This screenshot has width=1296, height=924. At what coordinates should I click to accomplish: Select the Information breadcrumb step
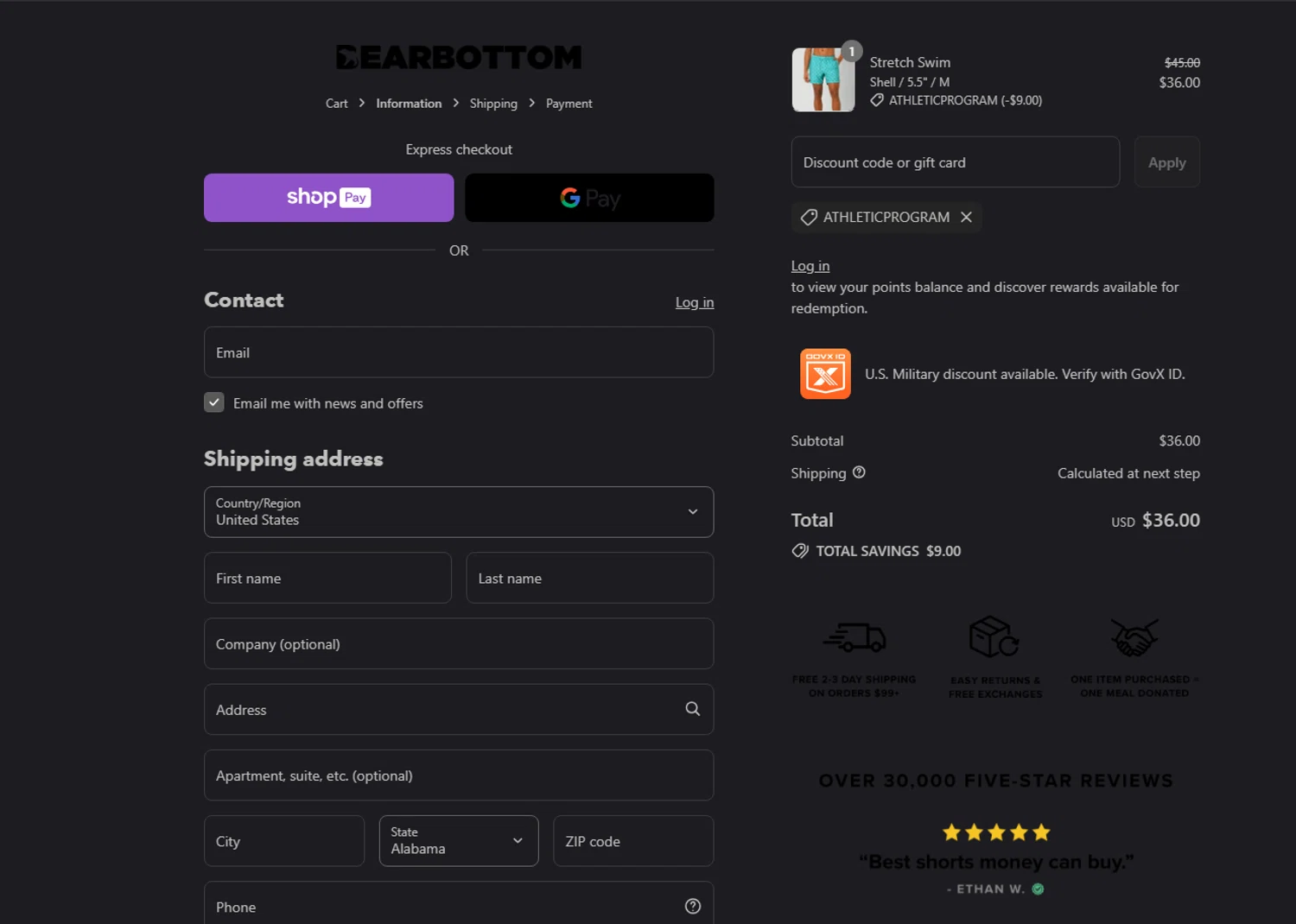(x=409, y=104)
